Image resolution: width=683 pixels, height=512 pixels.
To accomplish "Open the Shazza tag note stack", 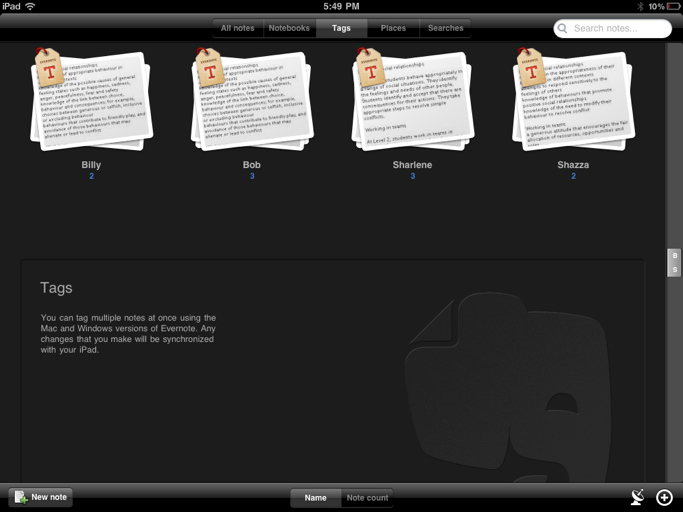I will pos(573,99).
